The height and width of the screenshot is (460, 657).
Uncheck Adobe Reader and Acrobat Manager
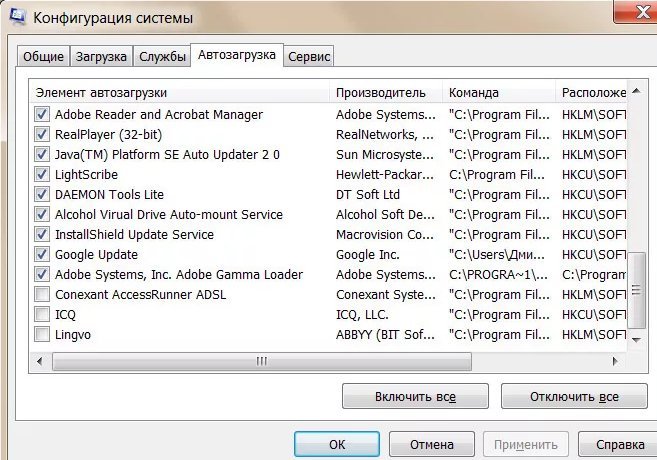(41, 114)
